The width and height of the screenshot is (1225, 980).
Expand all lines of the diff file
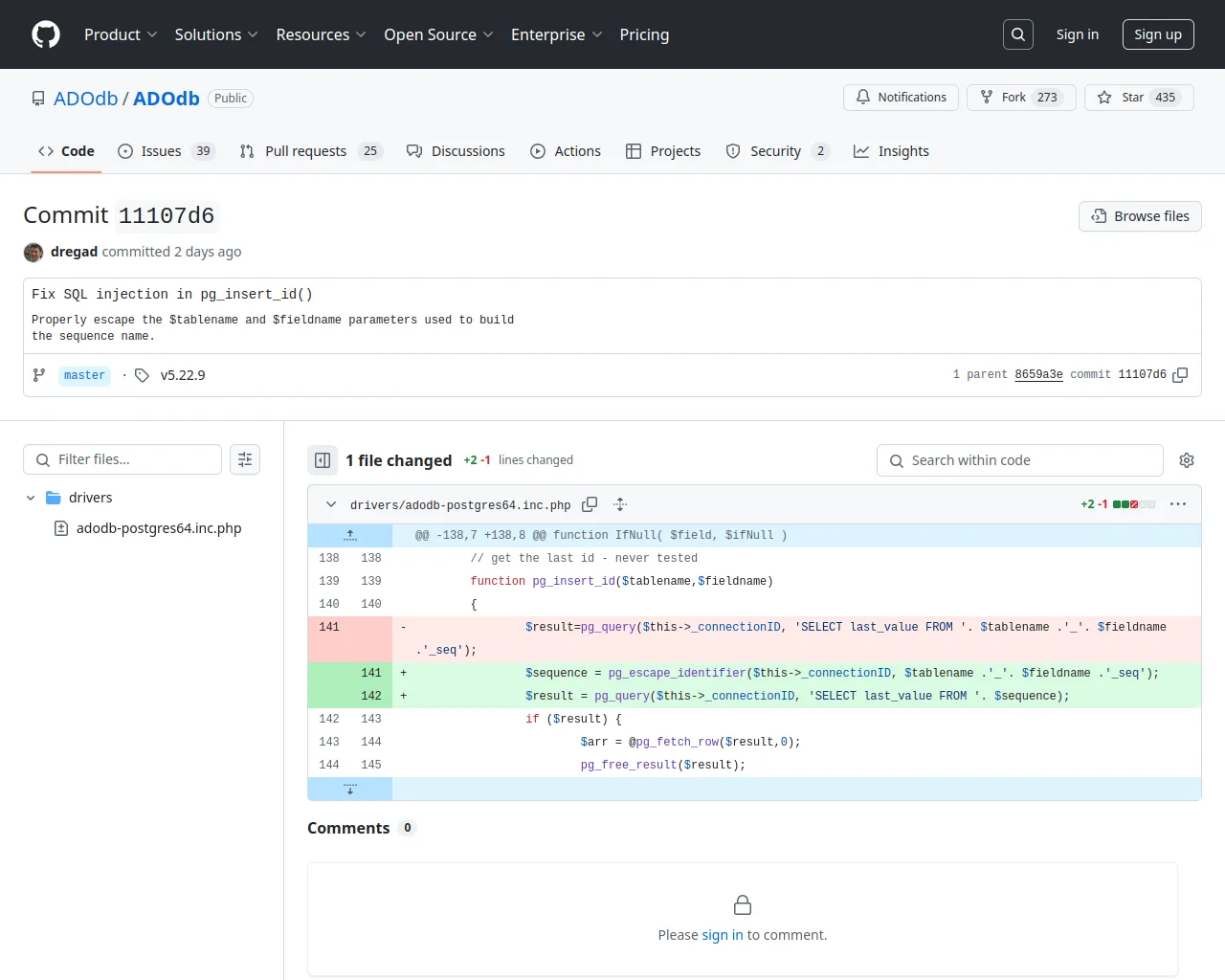620,504
